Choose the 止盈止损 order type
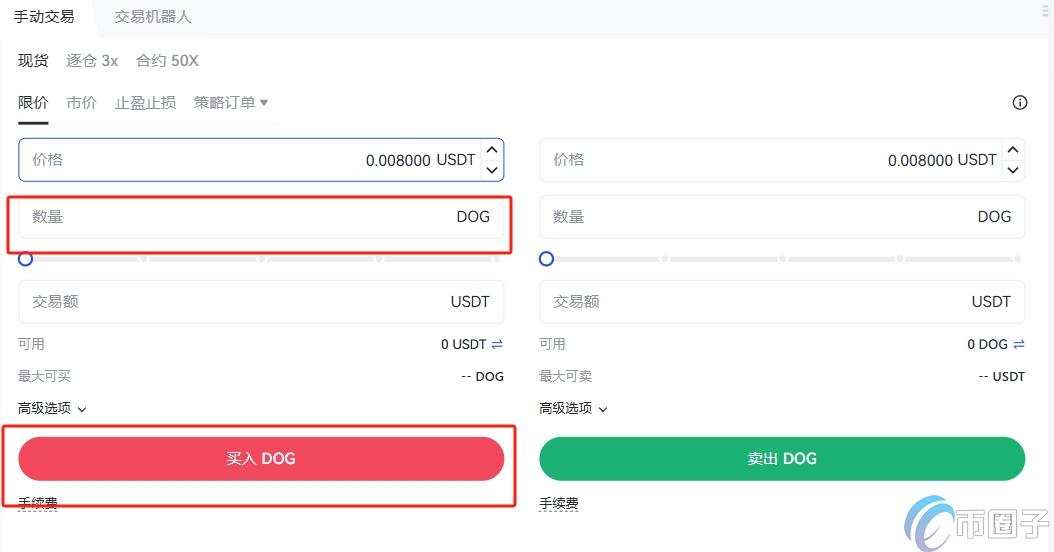This screenshot has height=552, width=1054. pos(145,103)
